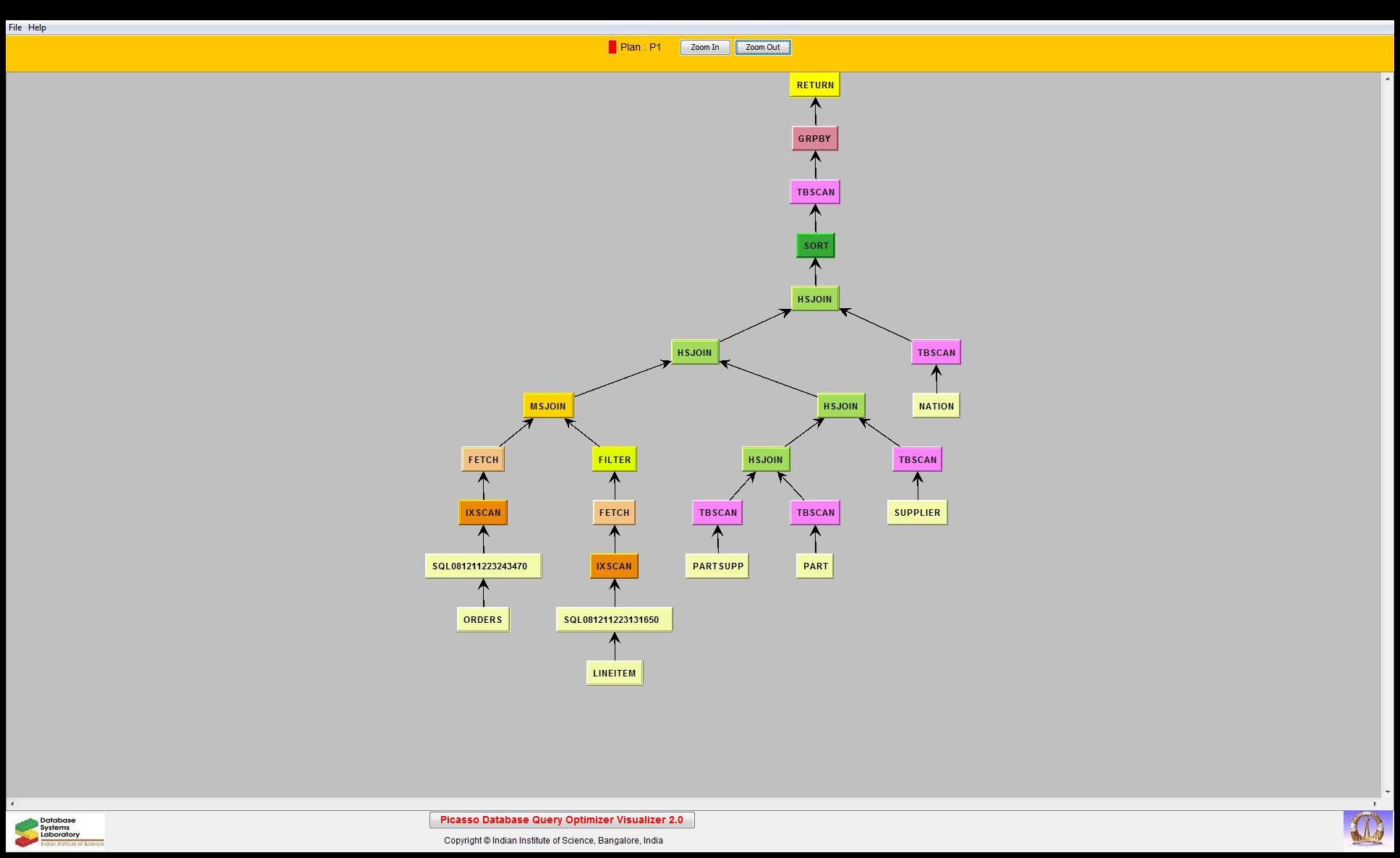Click index node SQL081211223131650
Screen dimensions: 1400x858
coord(613,619)
